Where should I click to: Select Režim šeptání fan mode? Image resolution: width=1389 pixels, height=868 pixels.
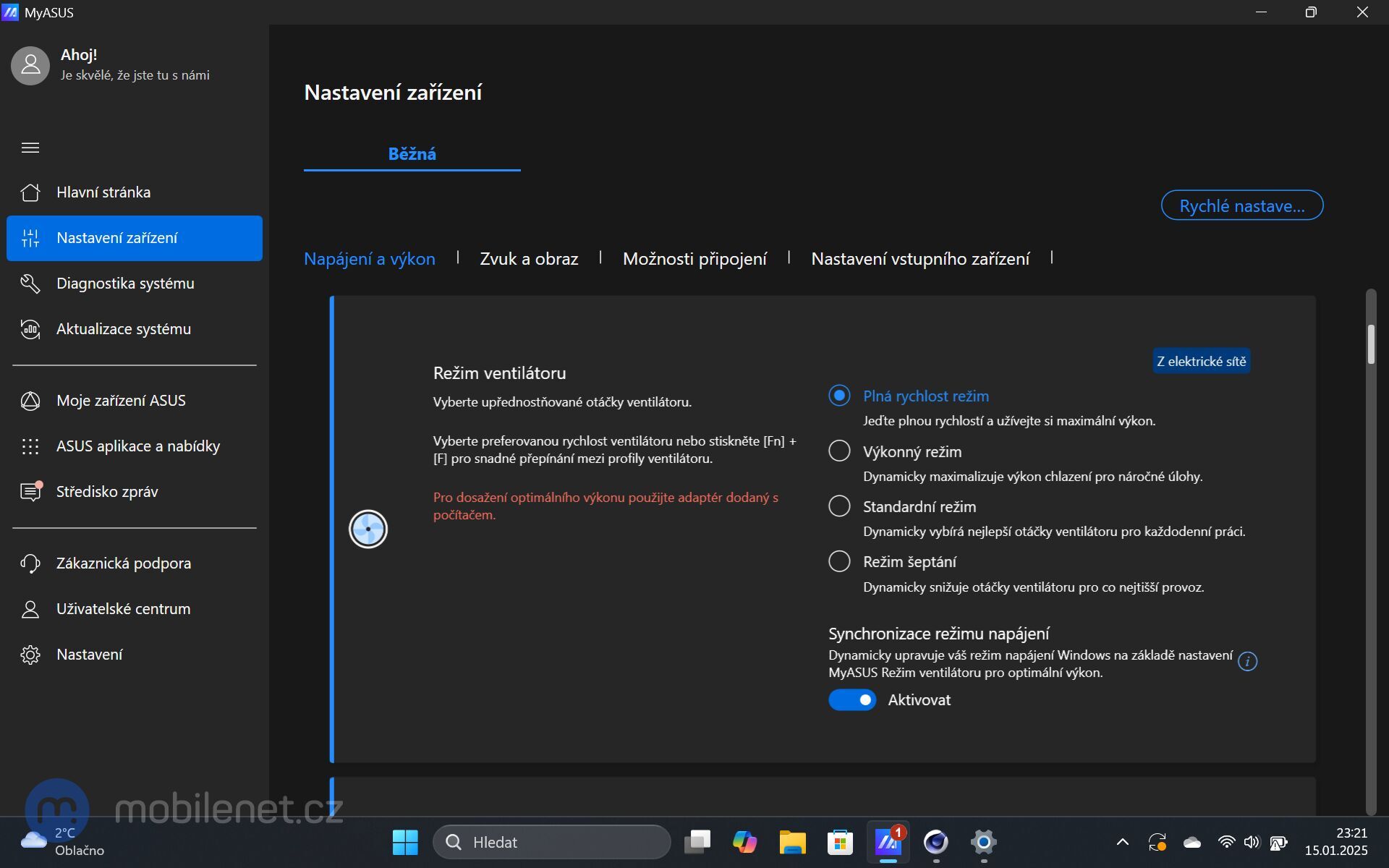pos(838,561)
